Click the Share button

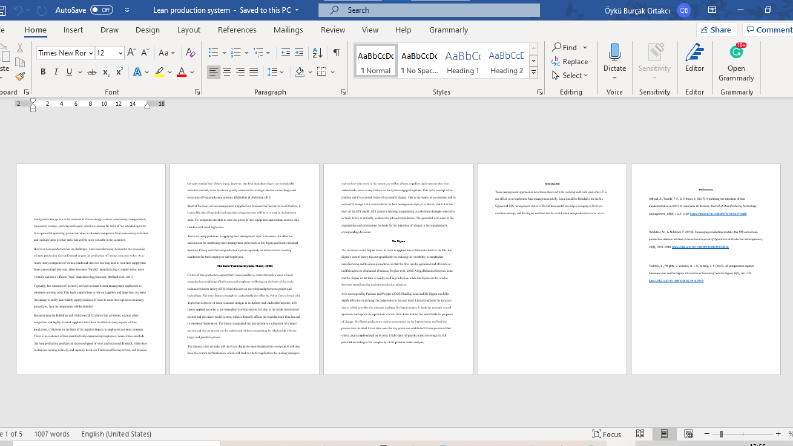coord(716,30)
